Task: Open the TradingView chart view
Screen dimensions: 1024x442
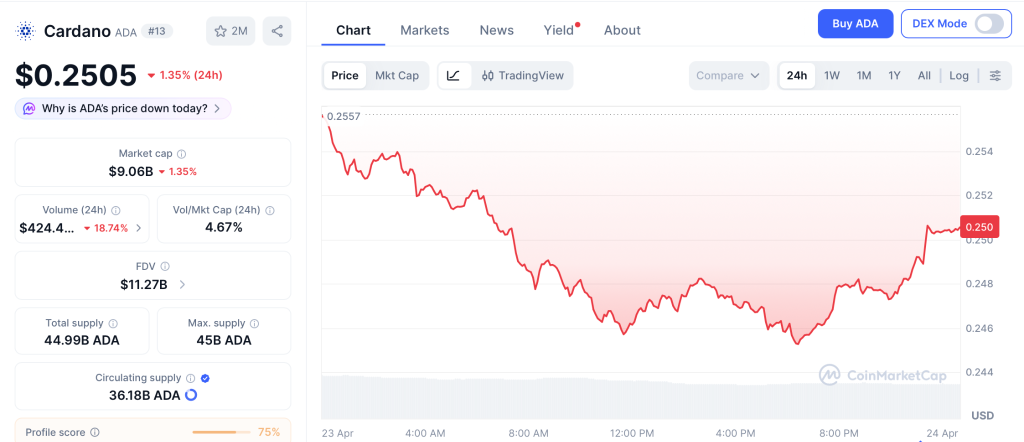Action: 522,76
